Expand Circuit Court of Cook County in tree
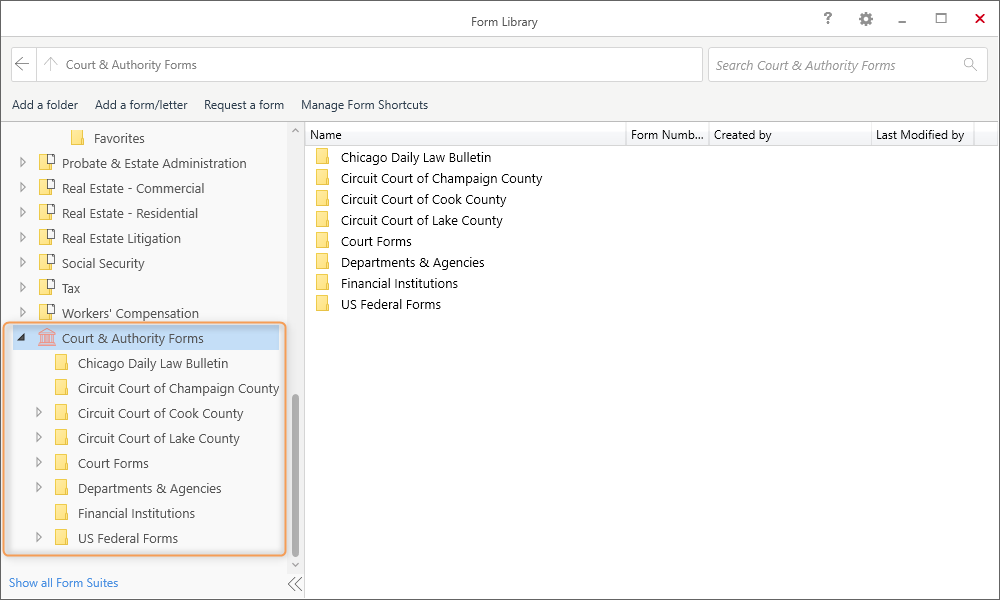Screen dimensions: 1000x600 (x=39, y=413)
